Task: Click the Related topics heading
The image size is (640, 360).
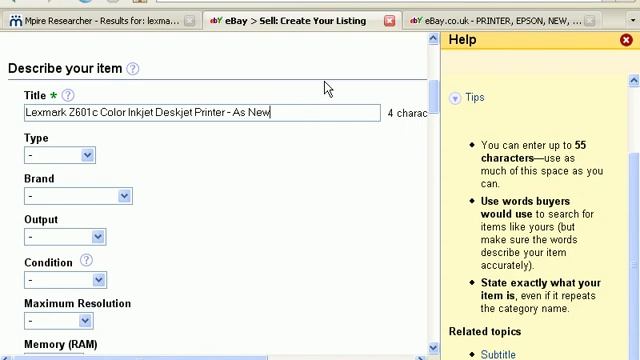Action: pyautogui.click(x=485, y=331)
